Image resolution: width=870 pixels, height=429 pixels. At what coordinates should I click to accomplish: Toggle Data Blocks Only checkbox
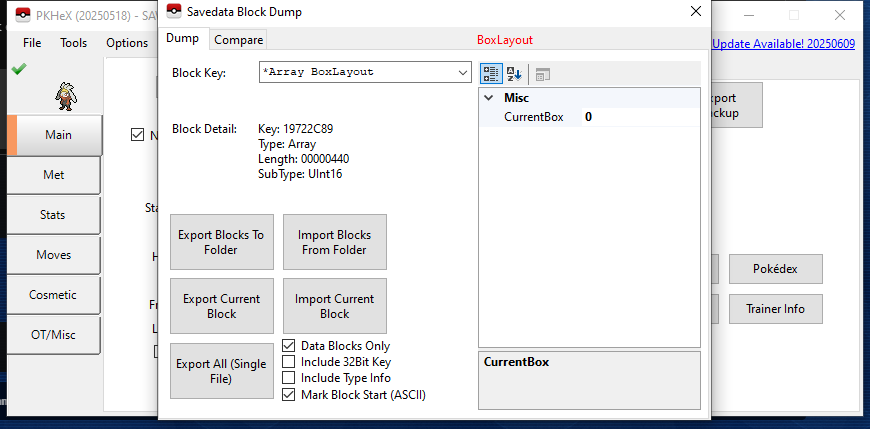[x=289, y=346]
